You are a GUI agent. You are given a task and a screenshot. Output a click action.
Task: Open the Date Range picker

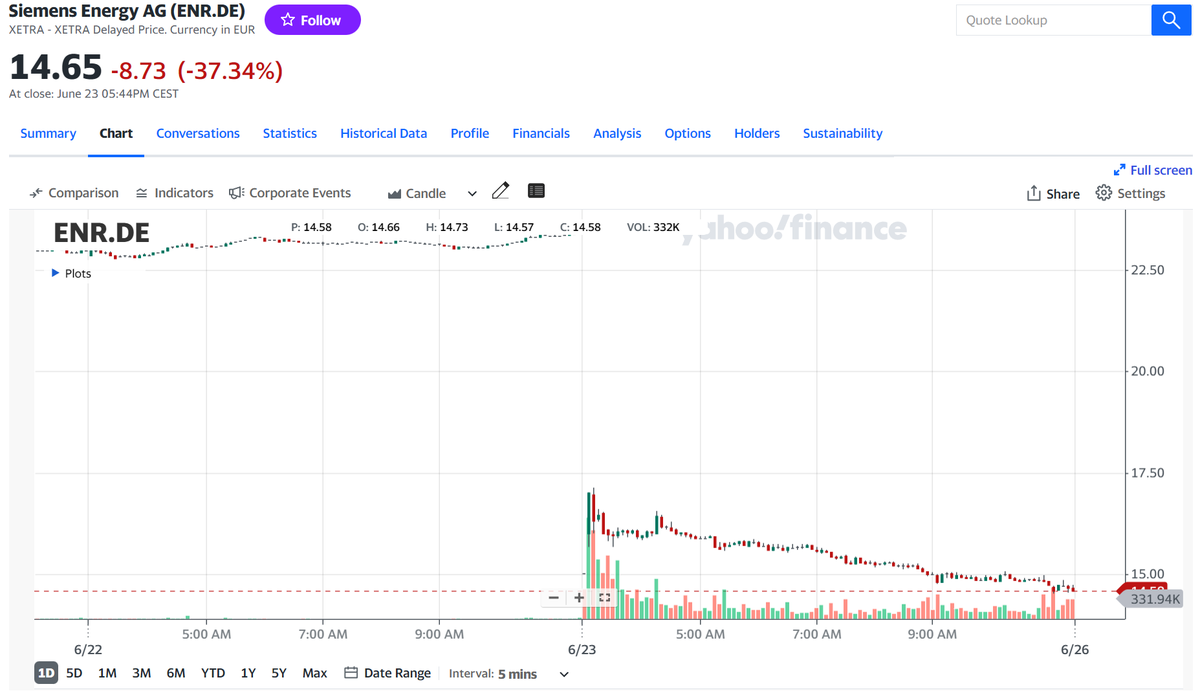pyautogui.click(x=387, y=673)
